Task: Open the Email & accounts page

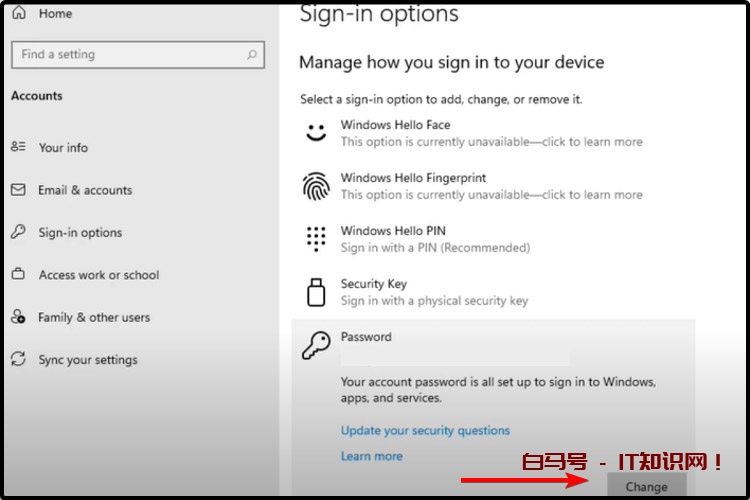Action: coord(85,190)
